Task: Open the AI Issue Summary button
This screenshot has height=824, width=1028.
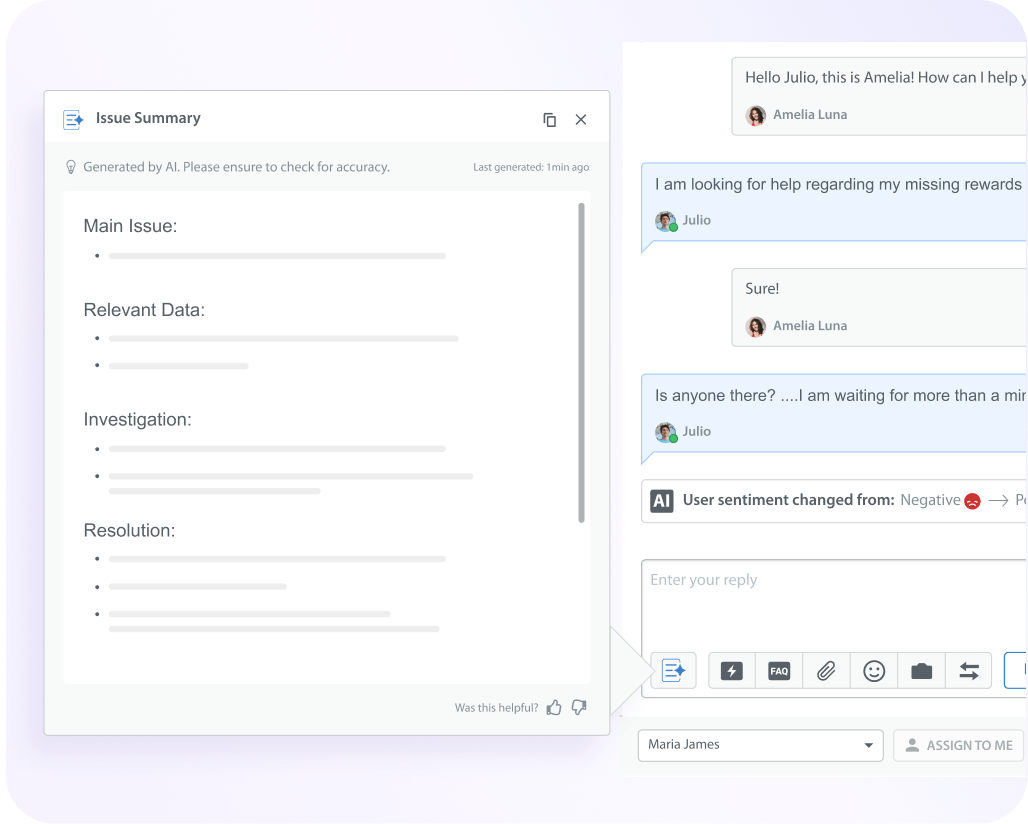Action: pos(673,671)
